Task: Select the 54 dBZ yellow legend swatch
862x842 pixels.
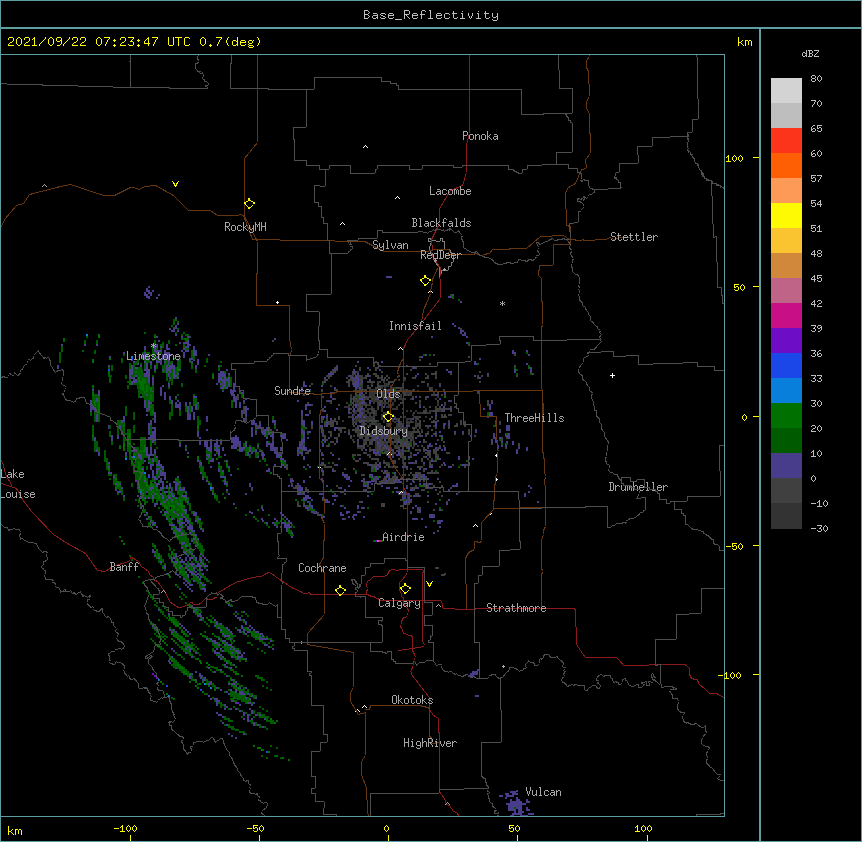Action: point(786,215)
